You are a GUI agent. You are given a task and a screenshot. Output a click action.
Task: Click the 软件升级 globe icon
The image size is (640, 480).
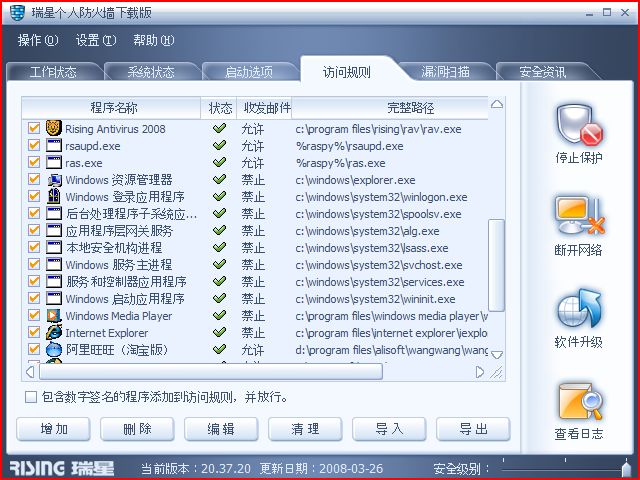tap(579, 309)
